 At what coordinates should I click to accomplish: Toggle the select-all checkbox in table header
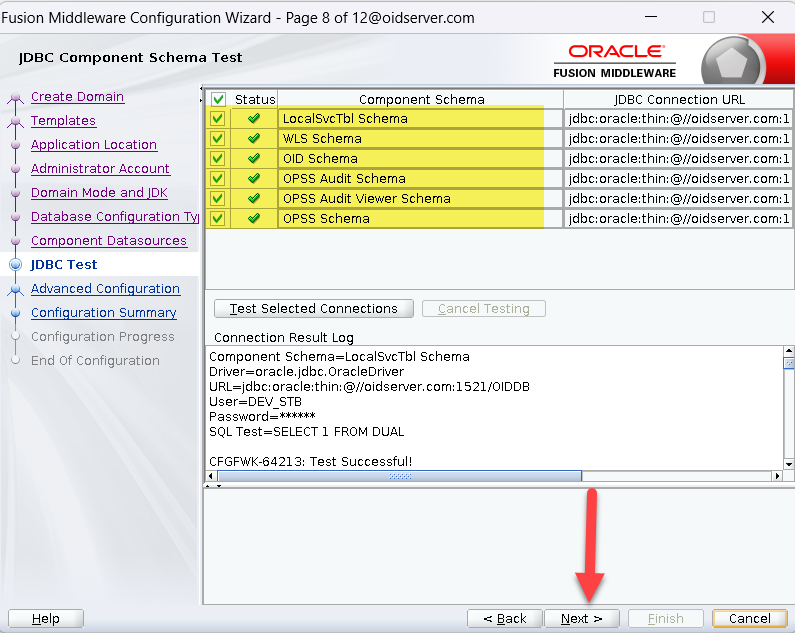[218, 99]
